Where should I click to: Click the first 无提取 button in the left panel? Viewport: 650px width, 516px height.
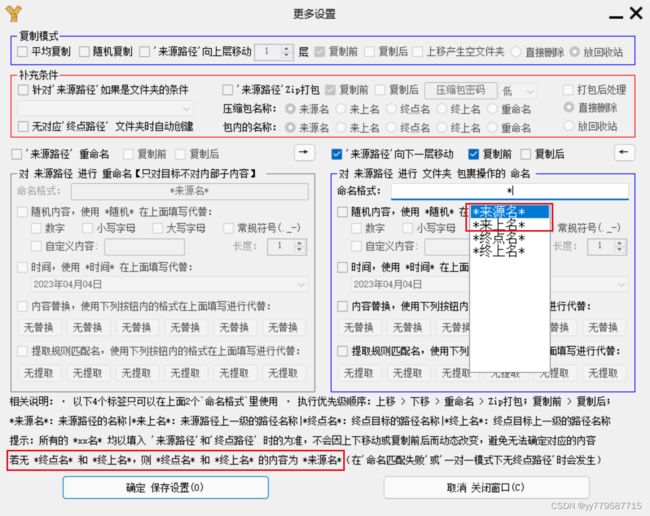(x=39, y=373)
